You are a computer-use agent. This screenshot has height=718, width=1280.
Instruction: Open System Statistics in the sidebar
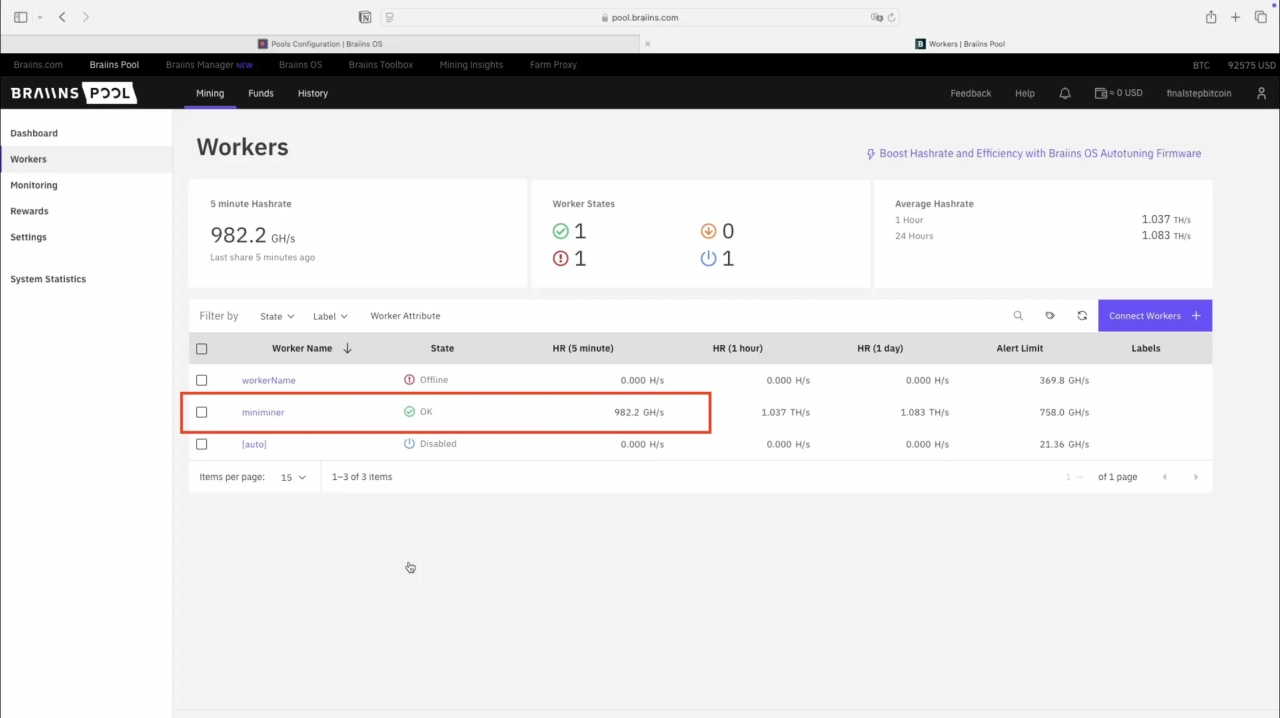(x=48, y=279)
